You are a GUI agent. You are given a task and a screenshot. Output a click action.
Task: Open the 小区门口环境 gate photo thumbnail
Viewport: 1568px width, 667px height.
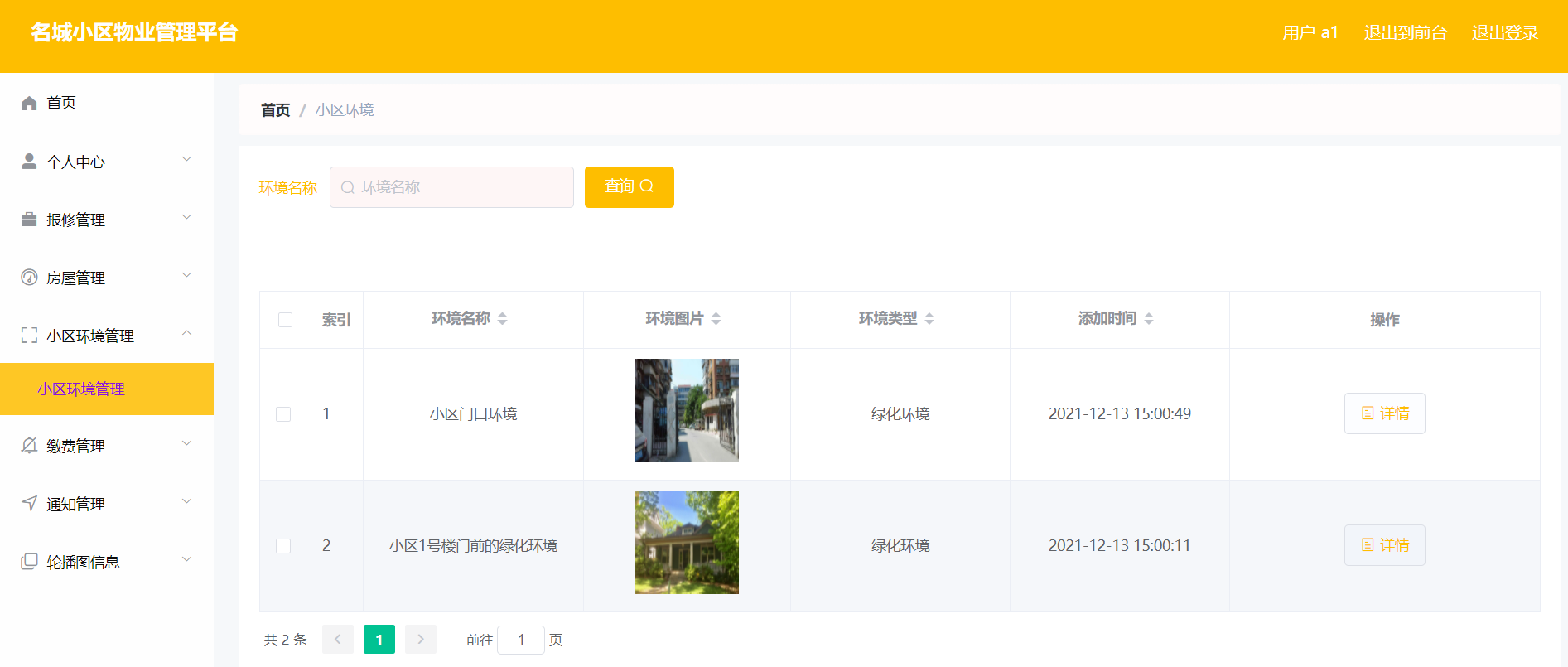click(687, 410)
